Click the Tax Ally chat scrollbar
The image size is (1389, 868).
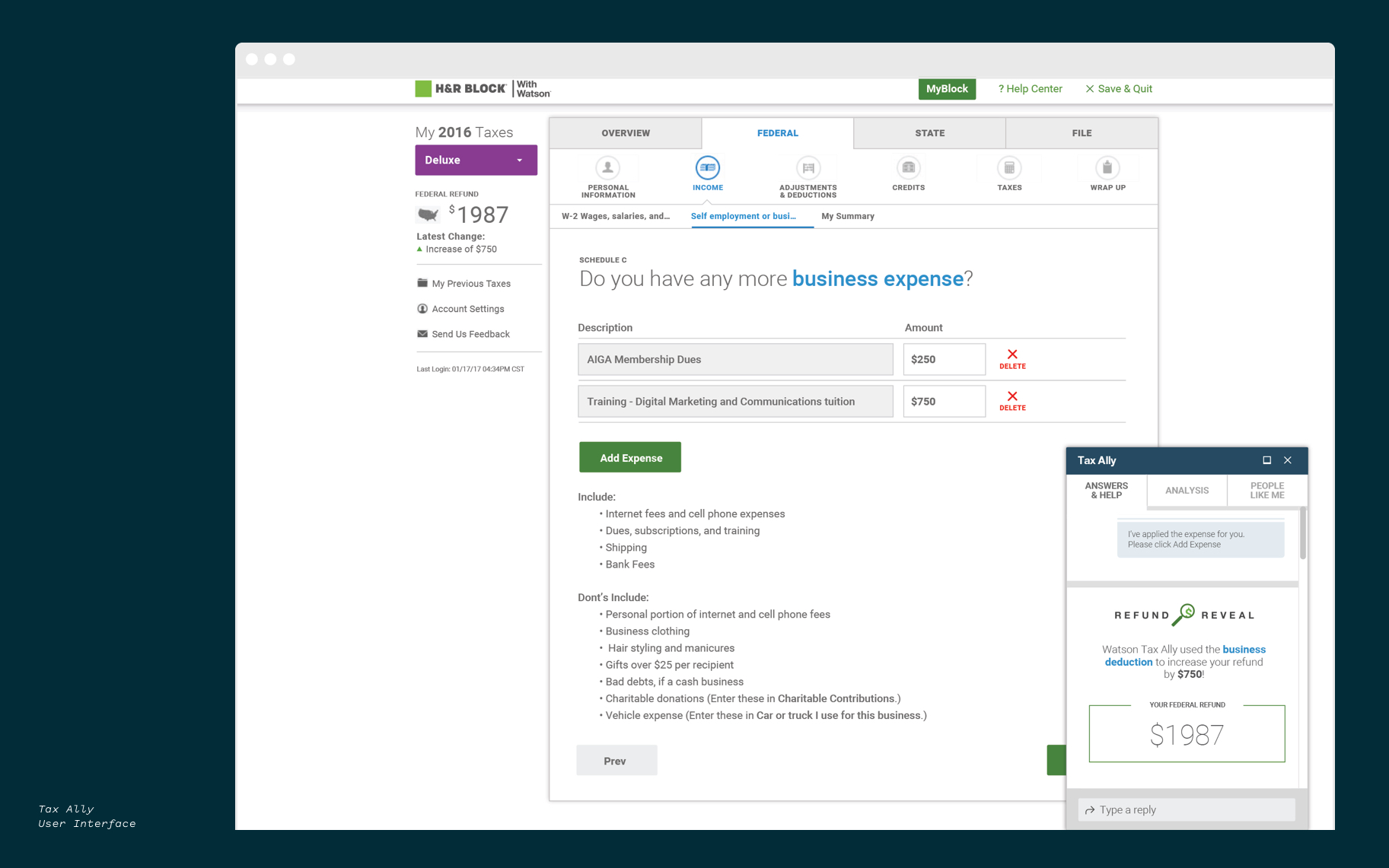(x=1303, y=533)
